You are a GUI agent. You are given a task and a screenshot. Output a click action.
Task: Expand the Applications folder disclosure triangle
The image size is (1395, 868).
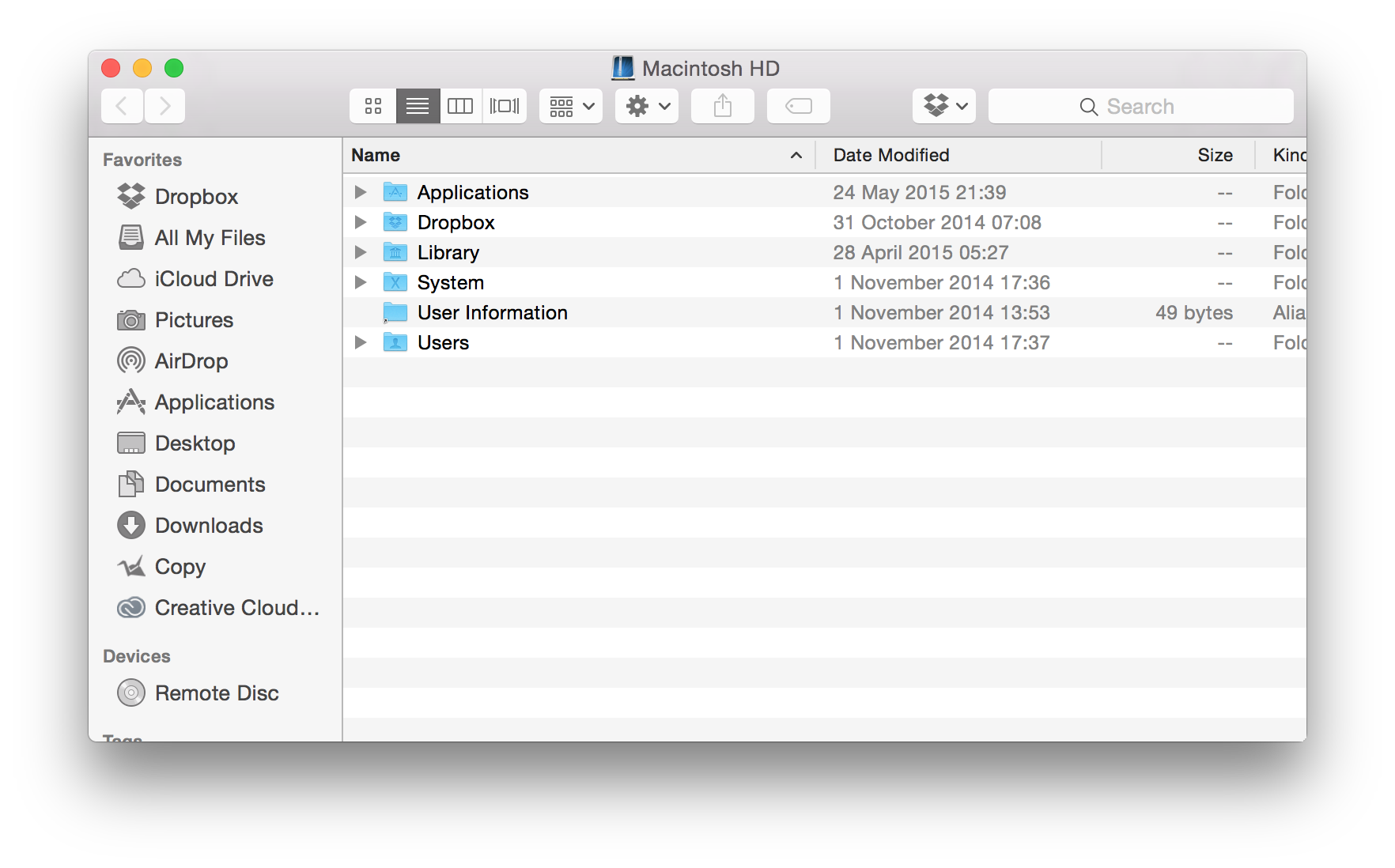(x=361, y=192)
